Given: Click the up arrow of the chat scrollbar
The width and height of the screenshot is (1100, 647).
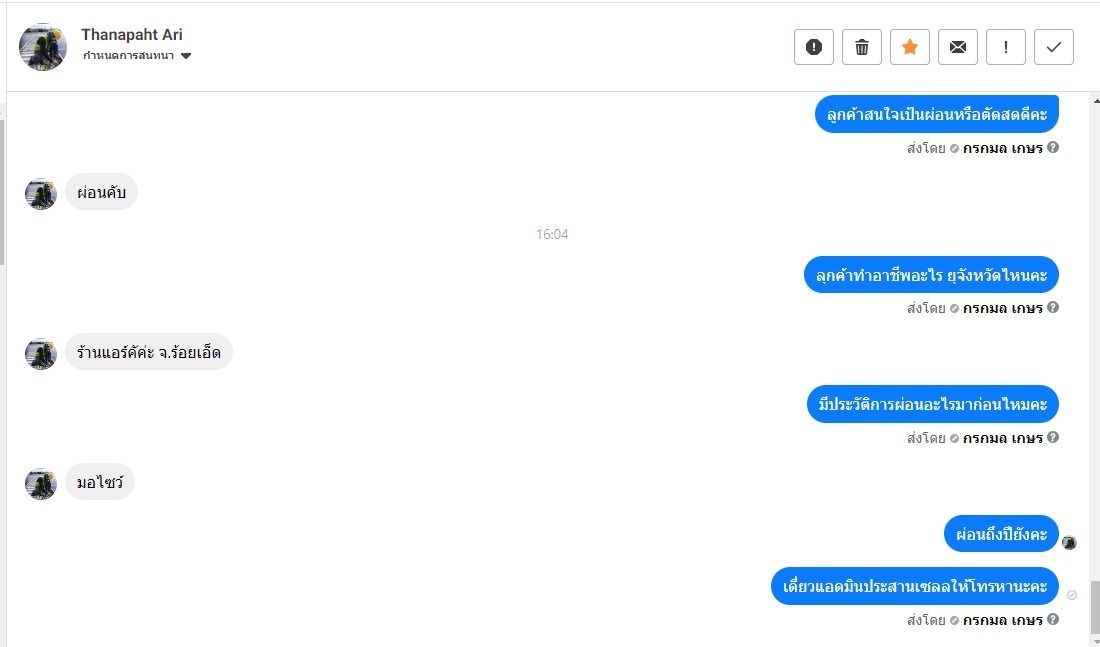Looking at the screenshot, I should point(1096,102).
